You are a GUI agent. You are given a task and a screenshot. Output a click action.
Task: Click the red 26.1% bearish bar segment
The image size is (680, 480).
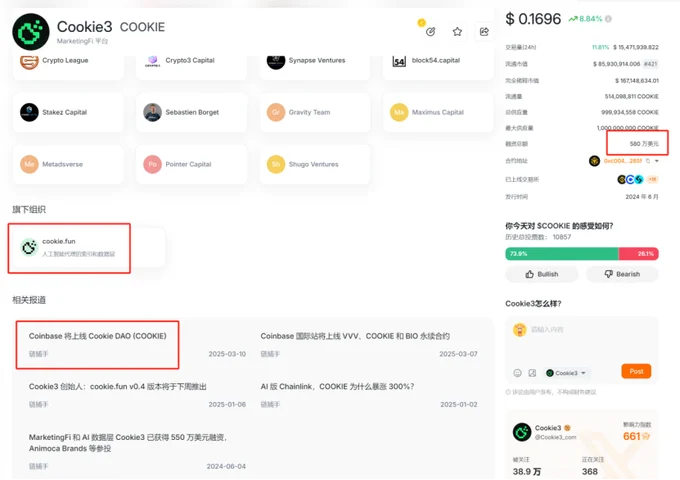pyautogui.click(x=638, y=254)
